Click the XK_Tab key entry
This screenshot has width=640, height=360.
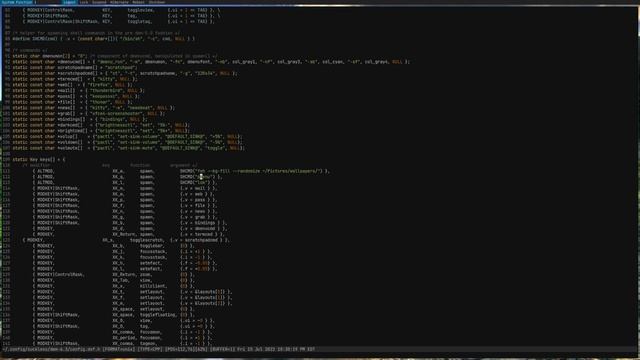[x=121, y=280]
